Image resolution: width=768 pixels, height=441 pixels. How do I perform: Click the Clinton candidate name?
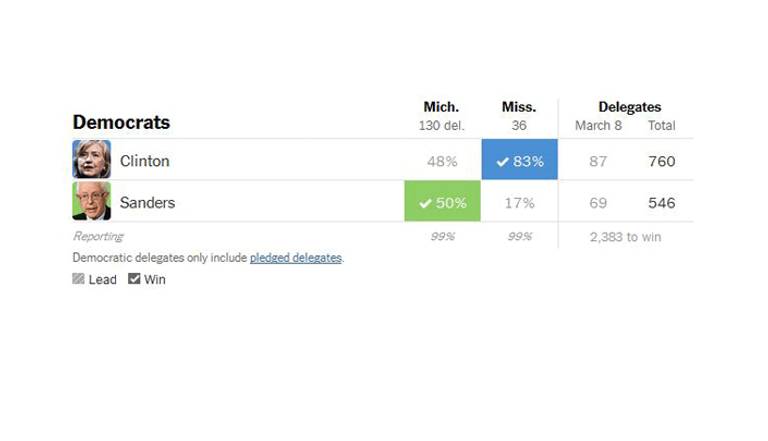145,161
